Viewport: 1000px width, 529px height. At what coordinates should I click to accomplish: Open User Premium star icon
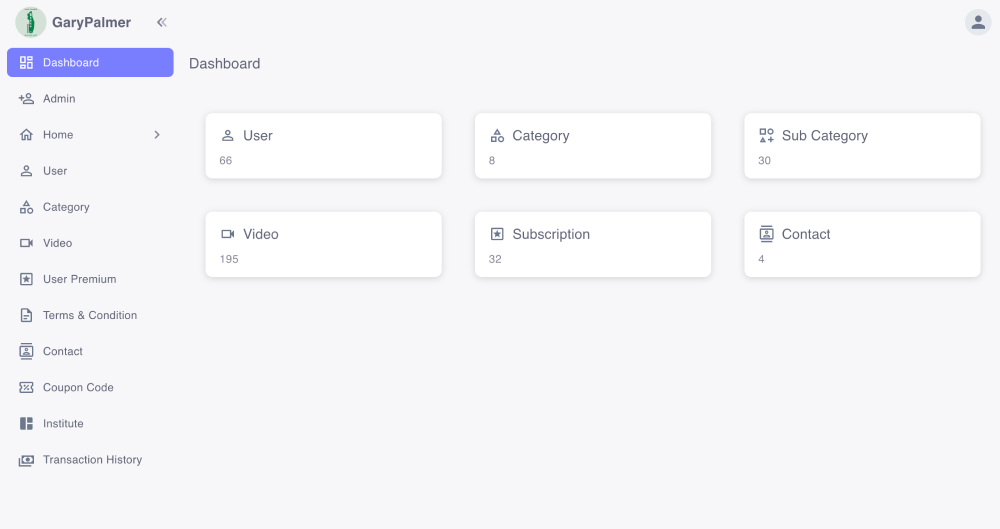pyautogui.click(x=26, y=279)
